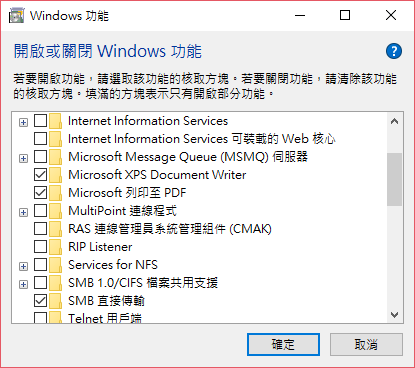Click the 取消 button
The height and width of the screenshot is (368, 415).
coord(366,344)
